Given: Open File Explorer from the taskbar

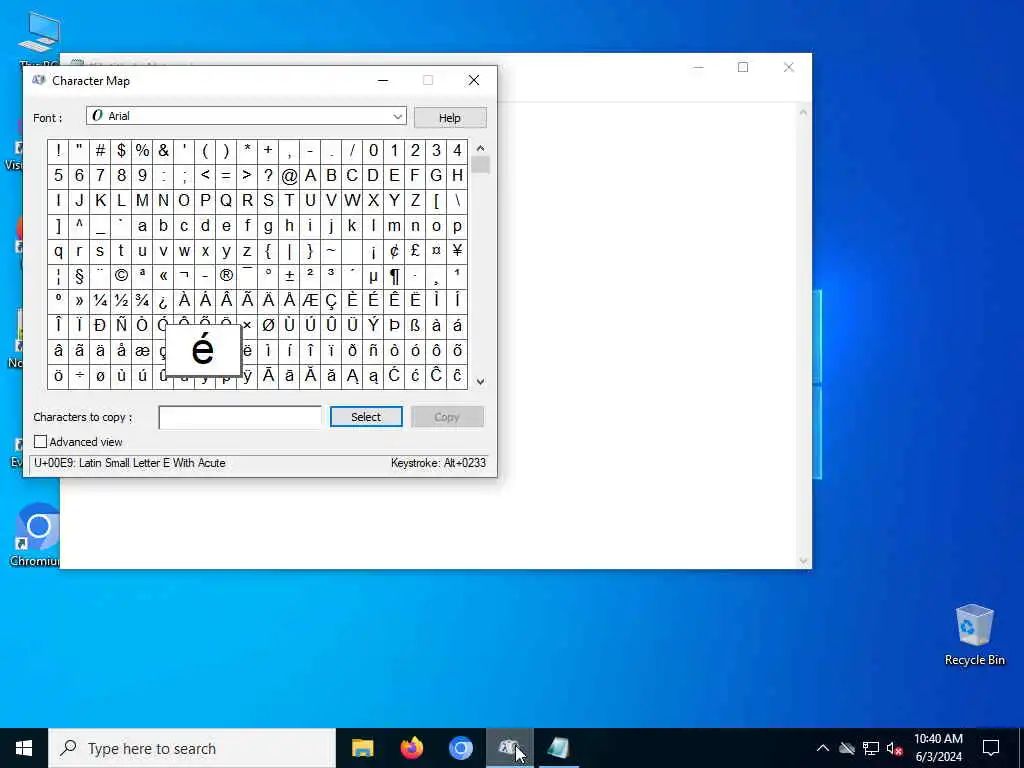Looking at the screenshot, I should (362, 748).
